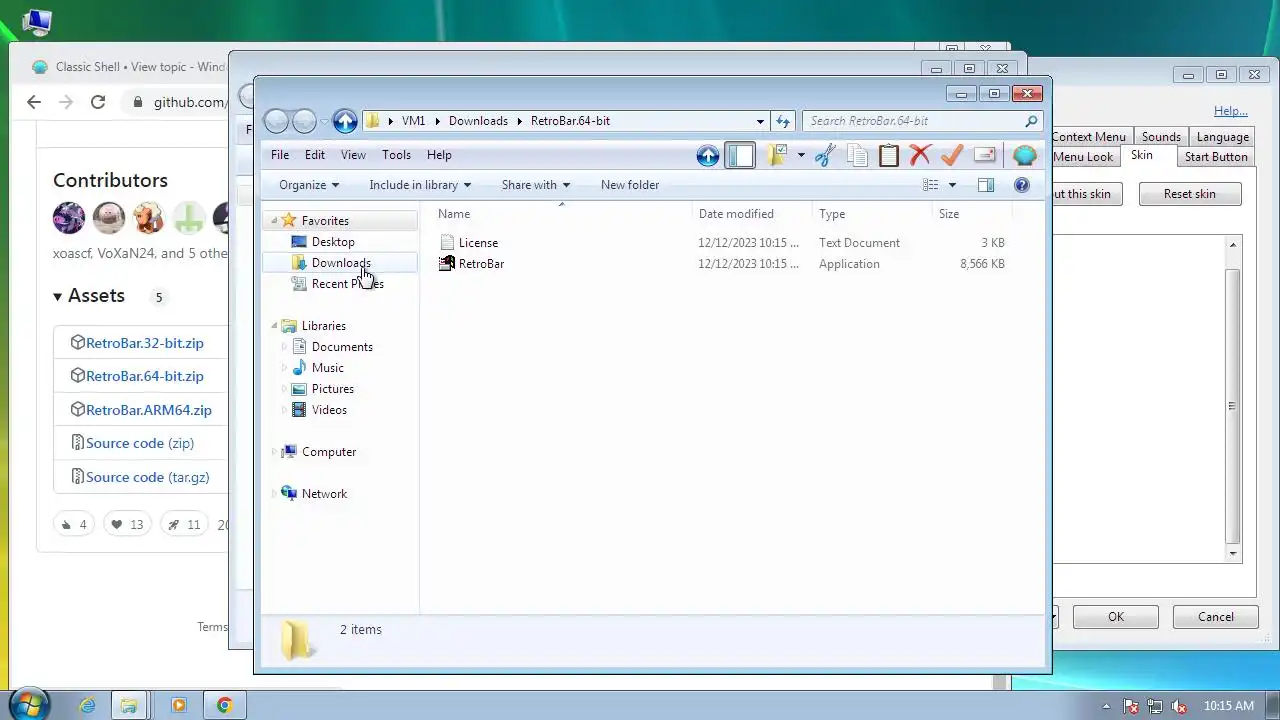1280x720 pixels.
Task: Click the blue Help question mark icon
Action: [1022, 185]
